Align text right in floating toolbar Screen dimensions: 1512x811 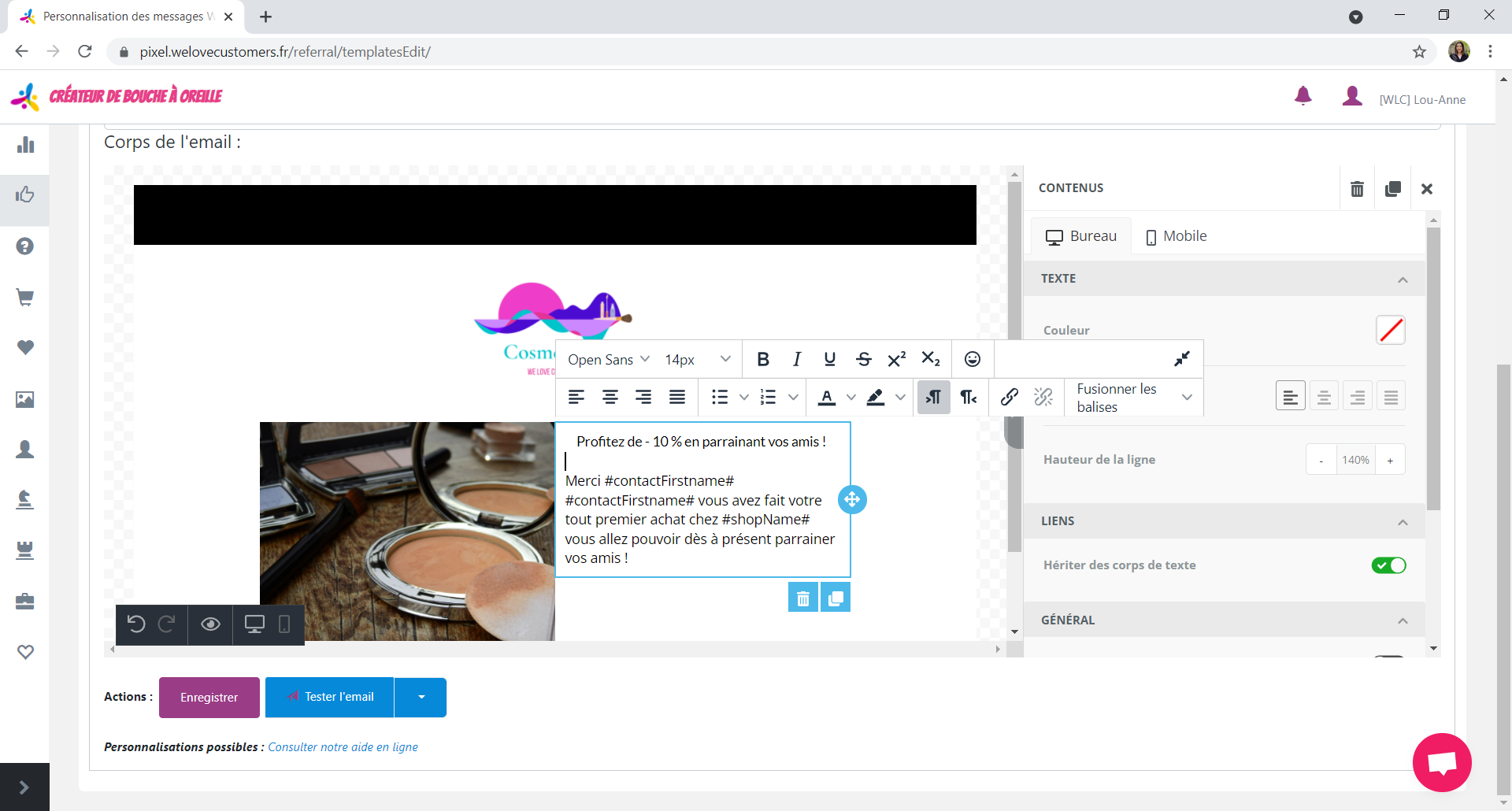(643, 397)
